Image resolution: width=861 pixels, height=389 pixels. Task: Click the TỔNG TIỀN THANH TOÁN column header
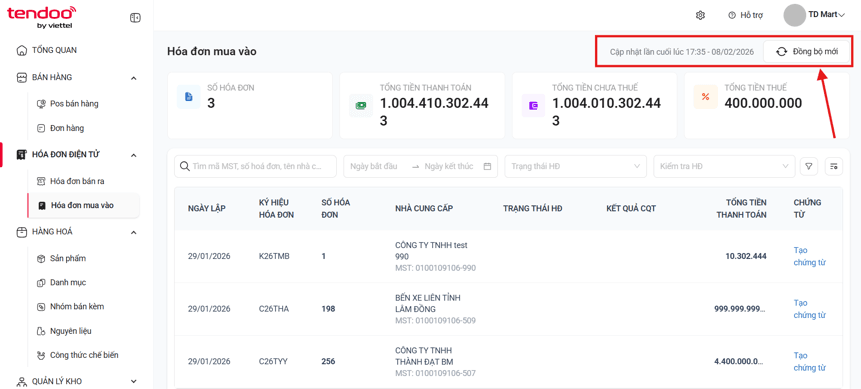coord(741,208)
